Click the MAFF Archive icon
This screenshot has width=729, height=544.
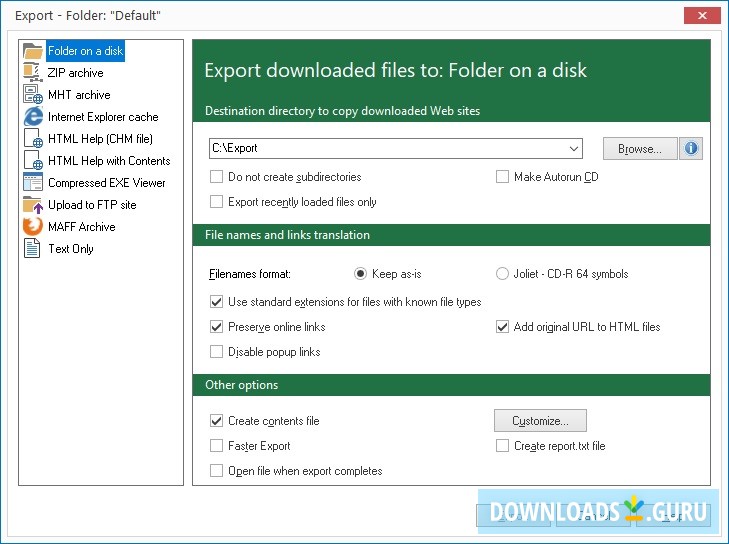pyautogui.click(x=33, y=226)
